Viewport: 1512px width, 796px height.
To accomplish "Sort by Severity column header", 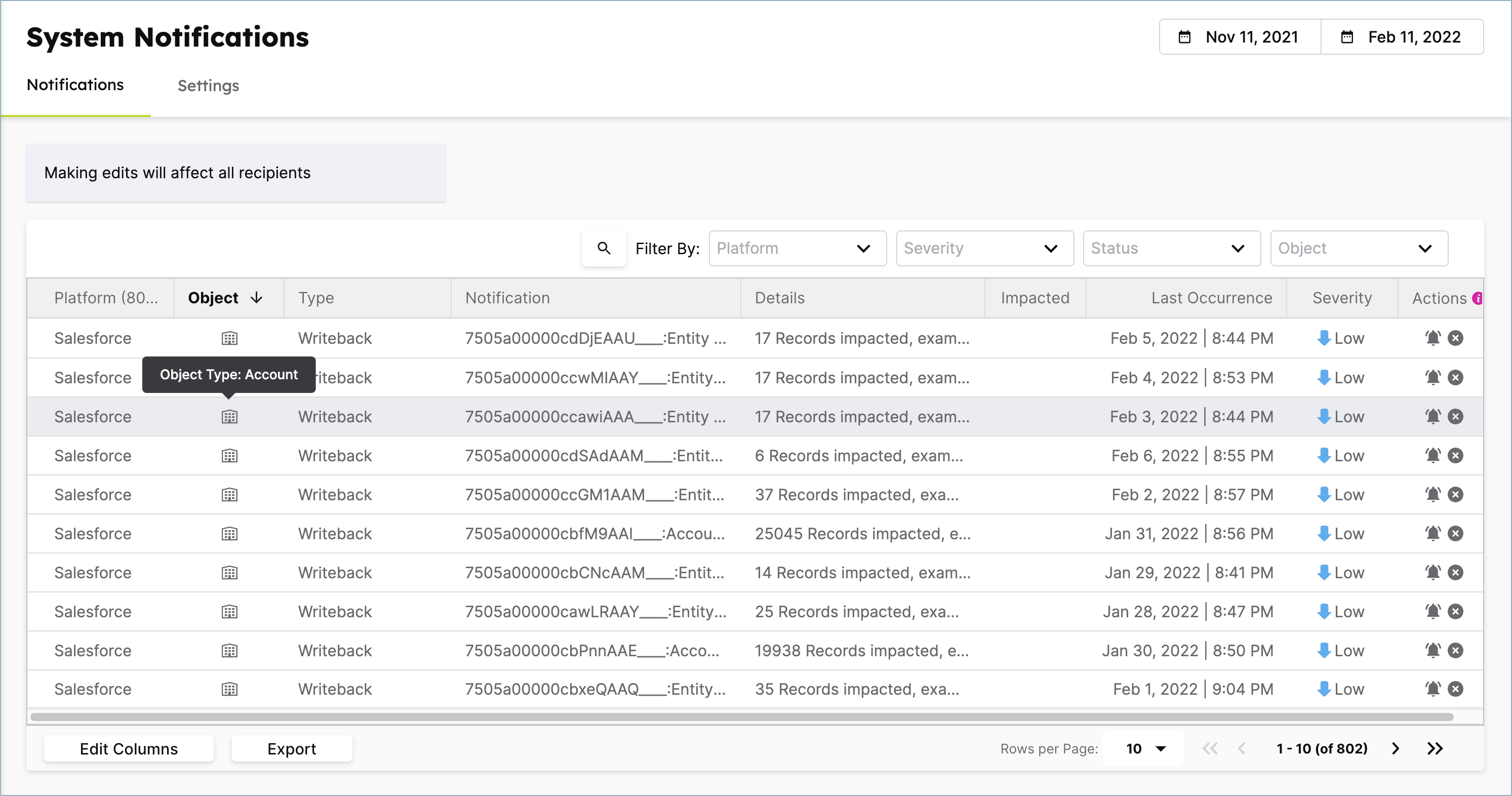I will [x=1342, y=298].
